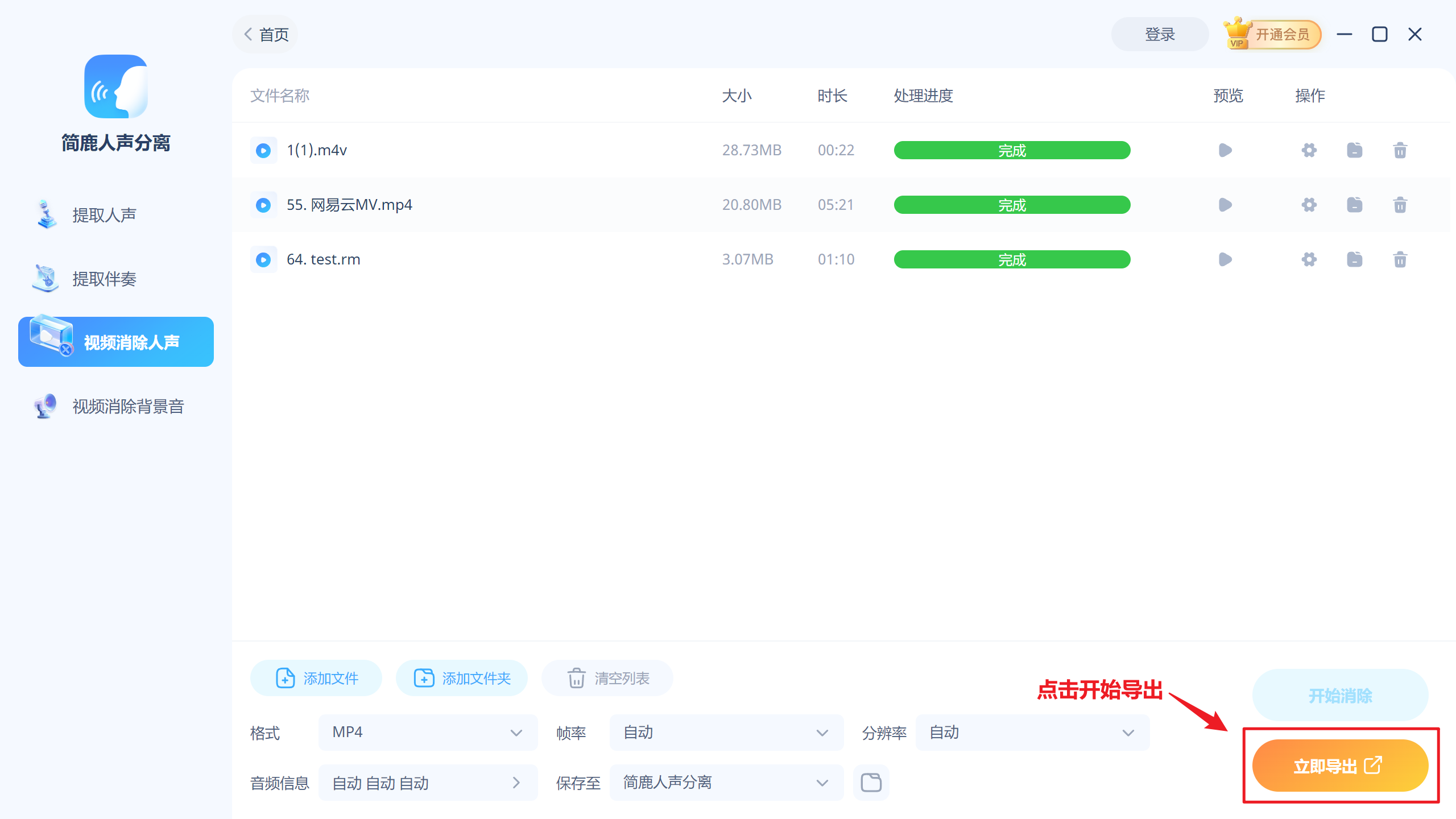
Task: Open output folder for 64. test.rm
Action: pos(1354,259)
